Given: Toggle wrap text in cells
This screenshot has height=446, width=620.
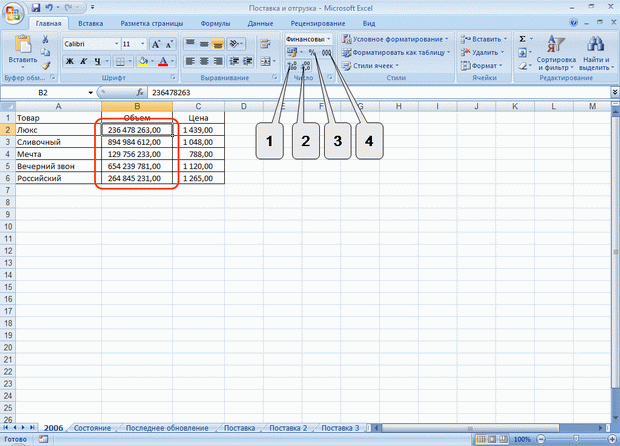Looking at the screenshot, I should pyautogui.click(x=265, y=43).
